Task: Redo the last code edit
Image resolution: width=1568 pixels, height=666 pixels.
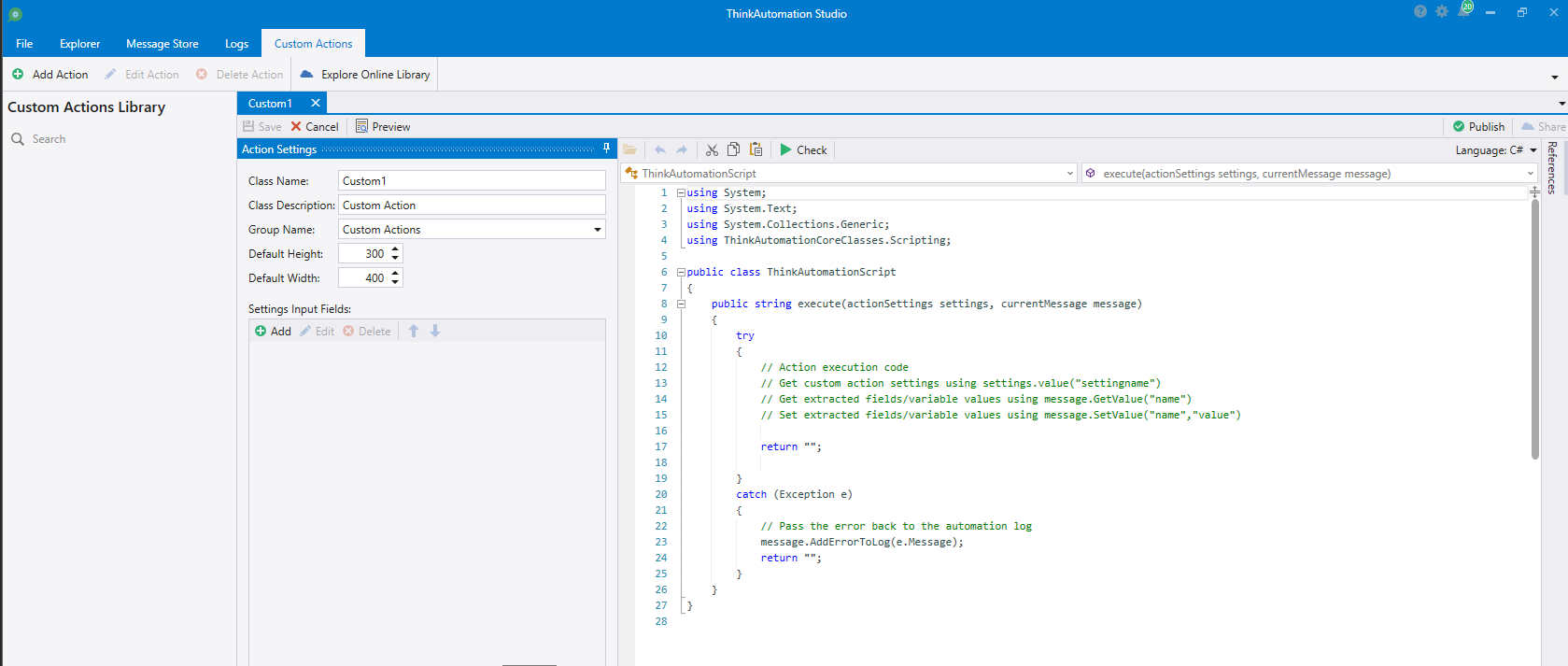Action: 682,149
